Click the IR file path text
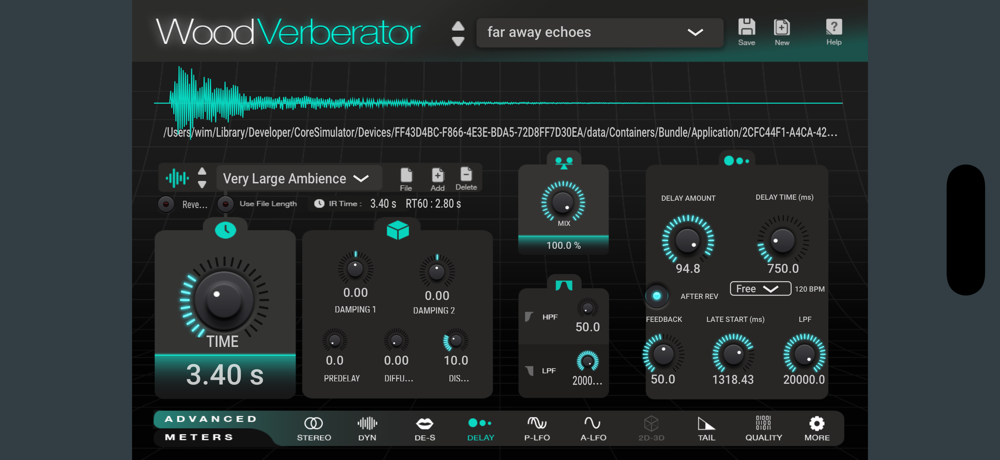The width and height of the screenshot is (1000, 460). 500,133
